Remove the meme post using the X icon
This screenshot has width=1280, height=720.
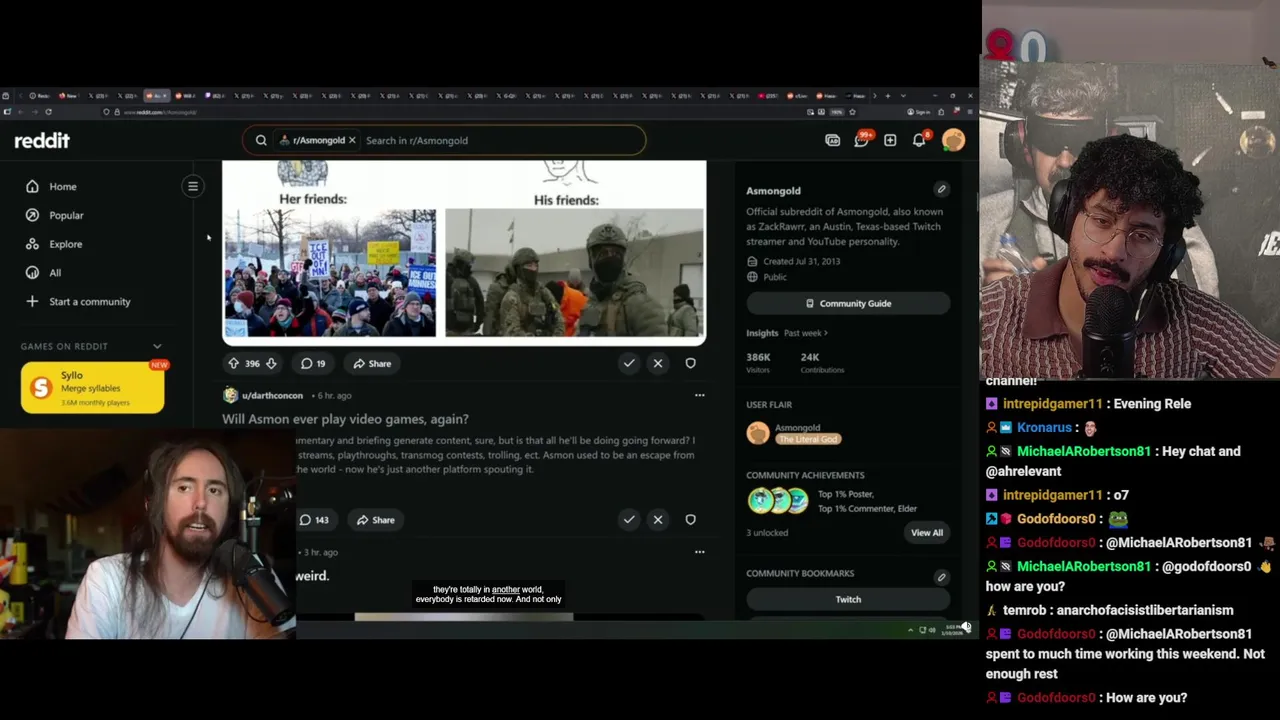pyautogui.click(x=658, y=364)
